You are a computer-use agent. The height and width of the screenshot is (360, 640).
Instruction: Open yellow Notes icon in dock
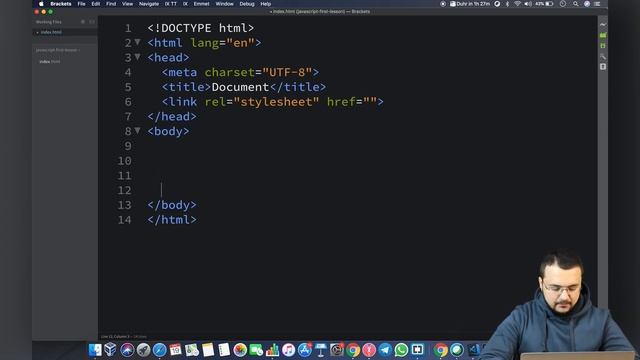208,350
